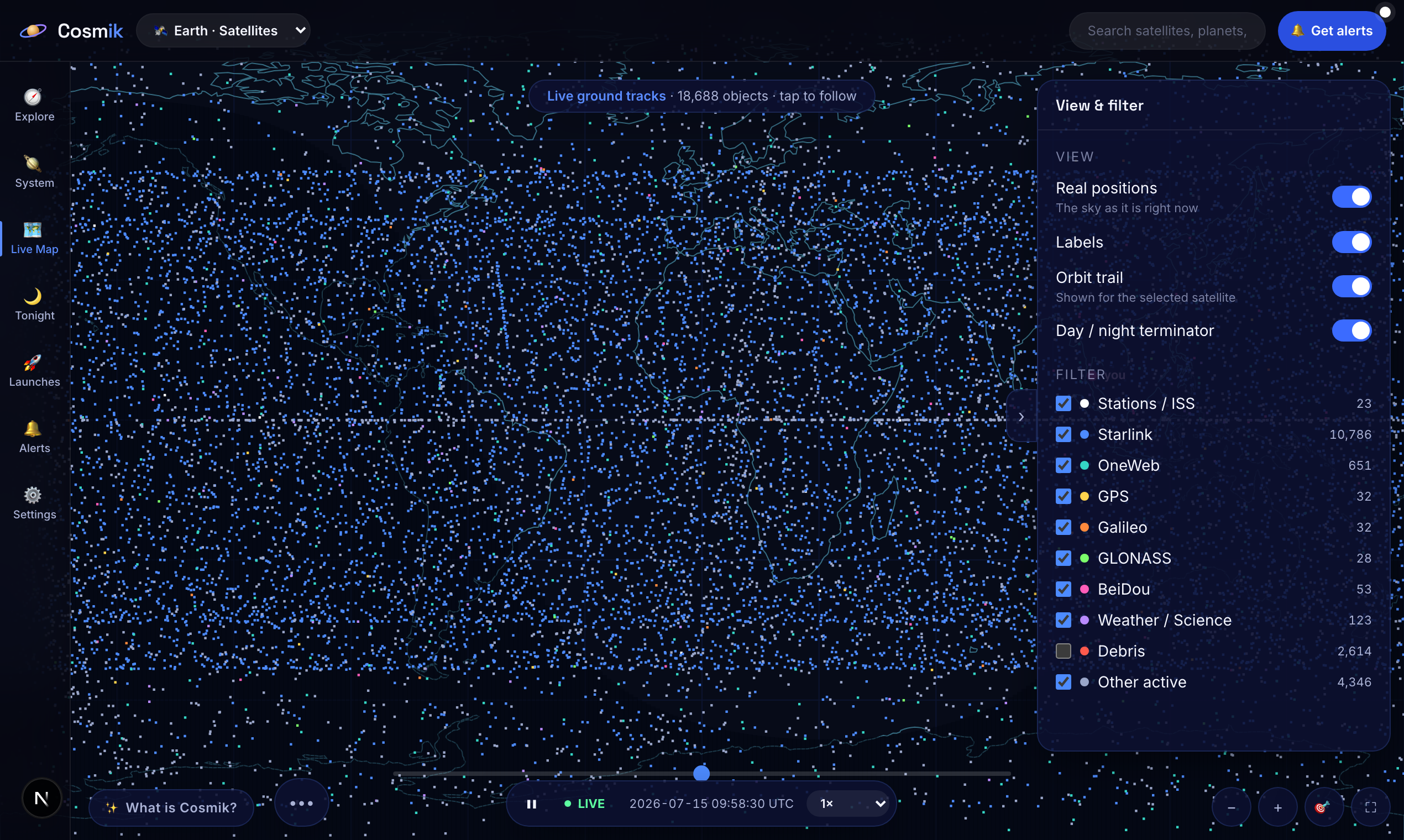Open the Settings gear icon
Image resolution: width=1404 pixels, height=840 pixels.
[x=33, y=495]
